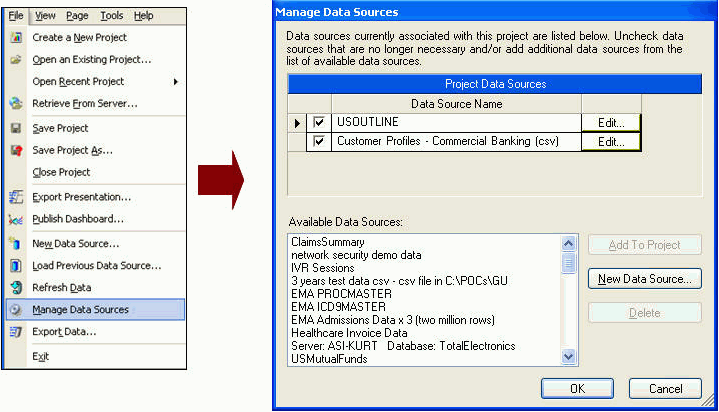
Task: Uncheck the USOUTLINE data source checkbox
Action: (x=319, y=123)
